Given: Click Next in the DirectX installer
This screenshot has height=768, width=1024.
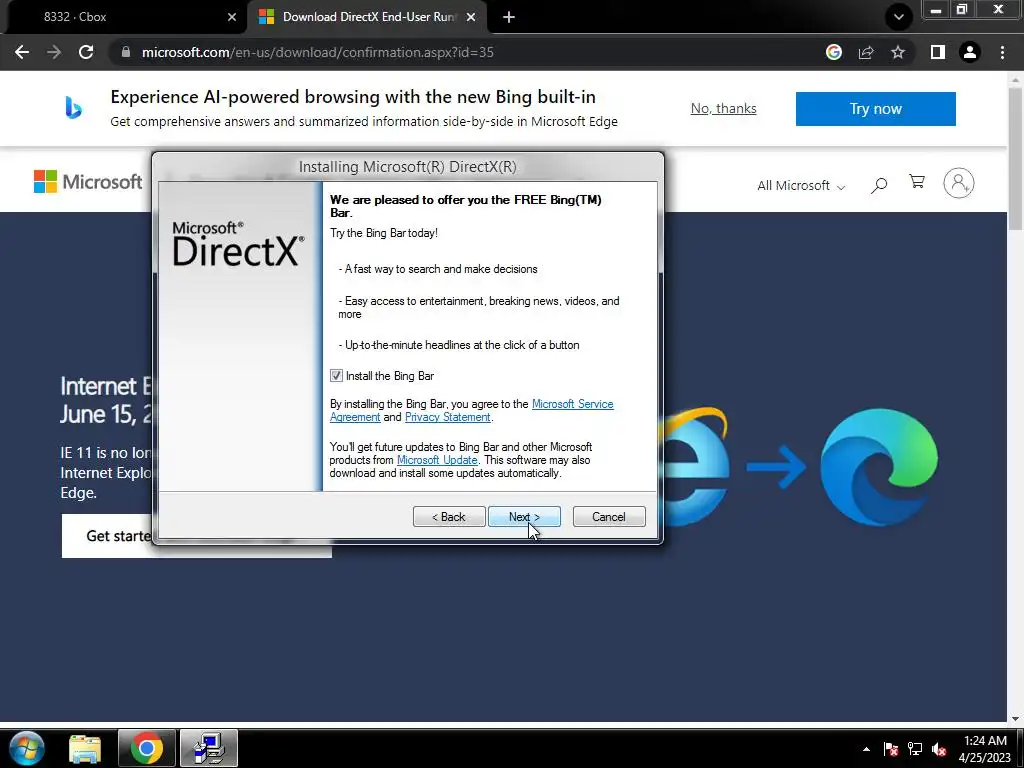Looking at the screenshot, I should tap(524, 517).
